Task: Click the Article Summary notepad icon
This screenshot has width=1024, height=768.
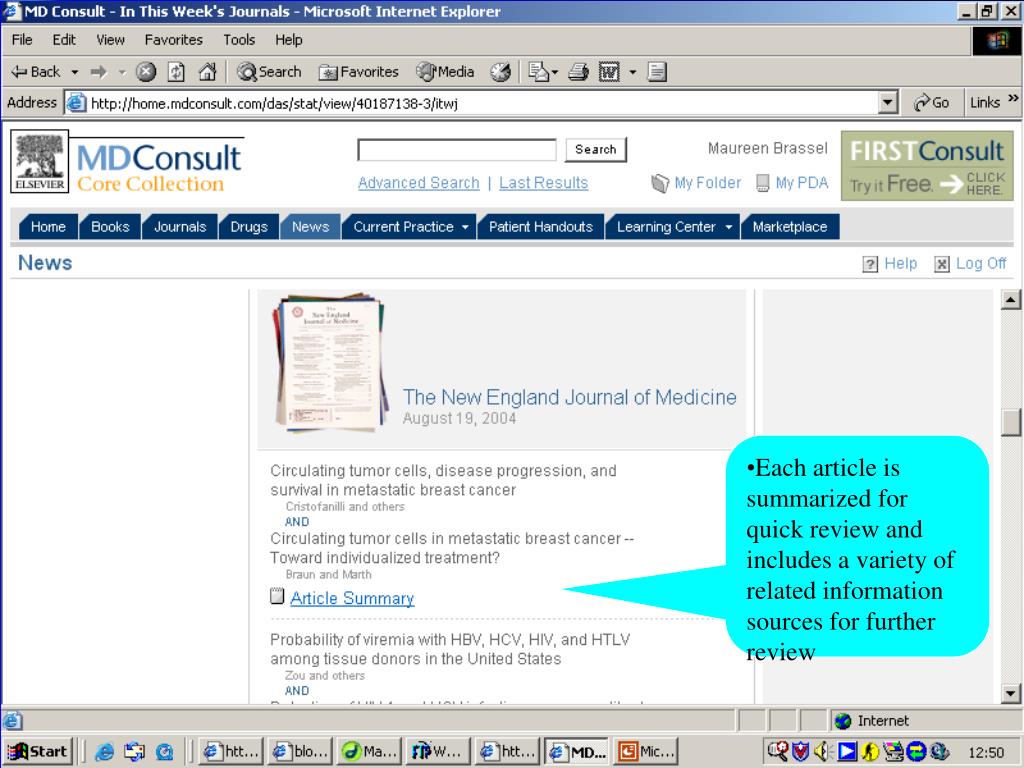Action: pyautogui.click(x=278, y=596)
